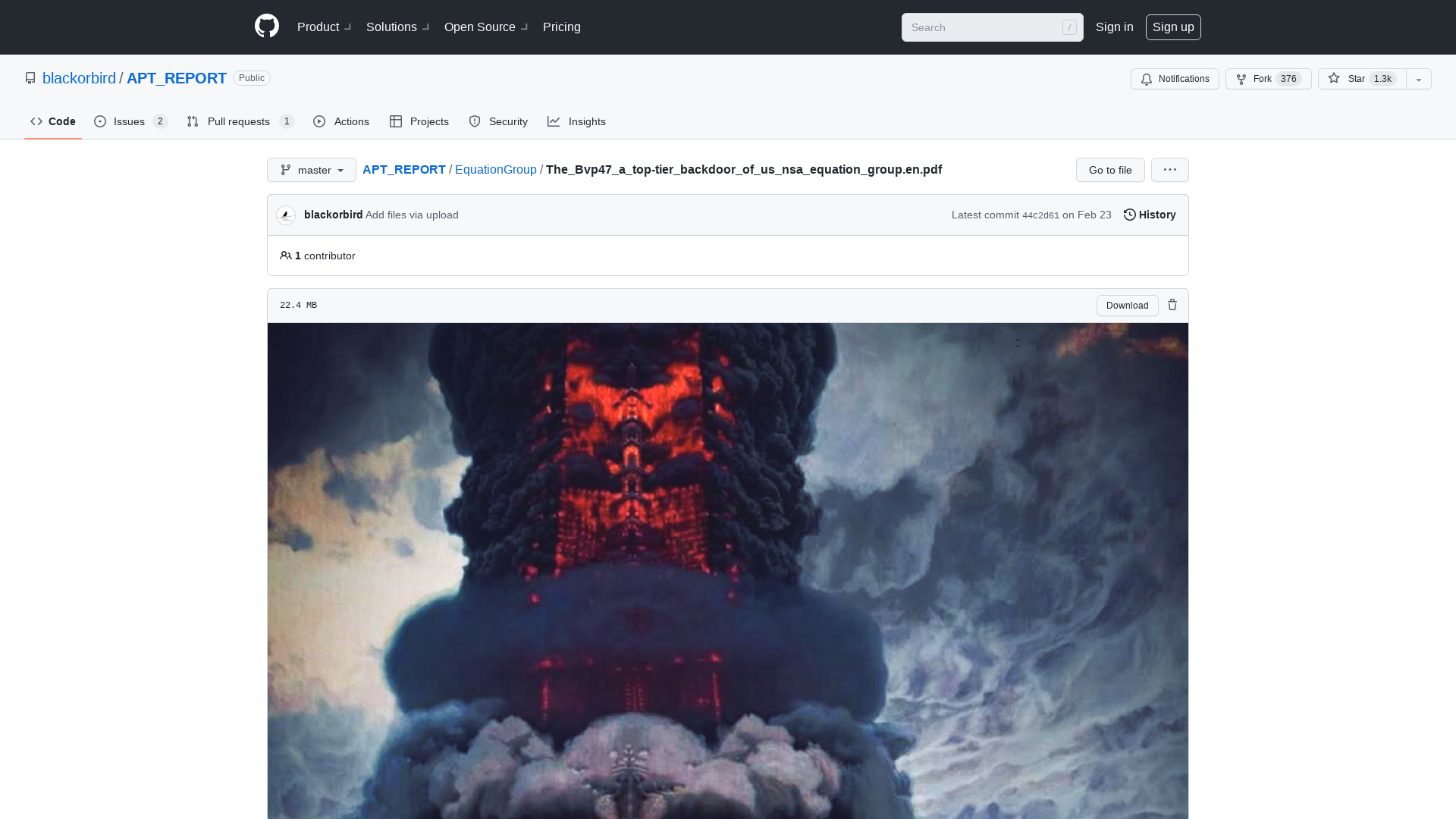Open commit hash 44c2d61
The width and height of the screenshot is (1456, 819).
click(x=1040, y=215)
